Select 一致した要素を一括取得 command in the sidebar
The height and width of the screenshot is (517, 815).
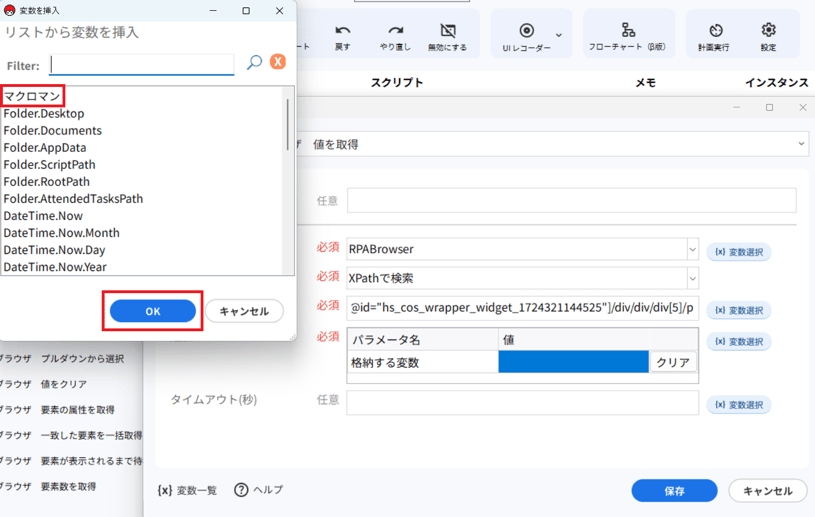pos(91,435)
